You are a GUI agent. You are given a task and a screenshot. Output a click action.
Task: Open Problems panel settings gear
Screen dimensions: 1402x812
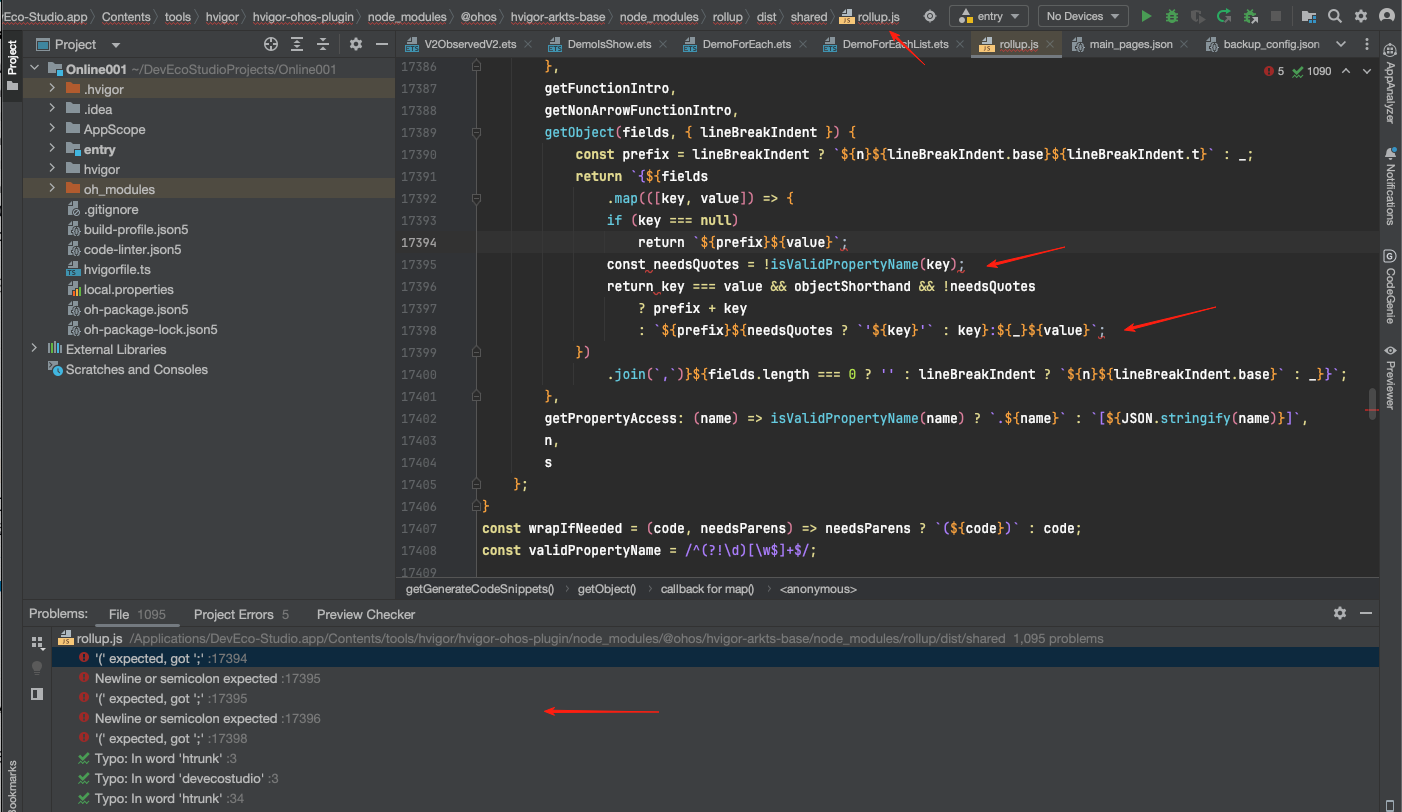coord(1340,613)
